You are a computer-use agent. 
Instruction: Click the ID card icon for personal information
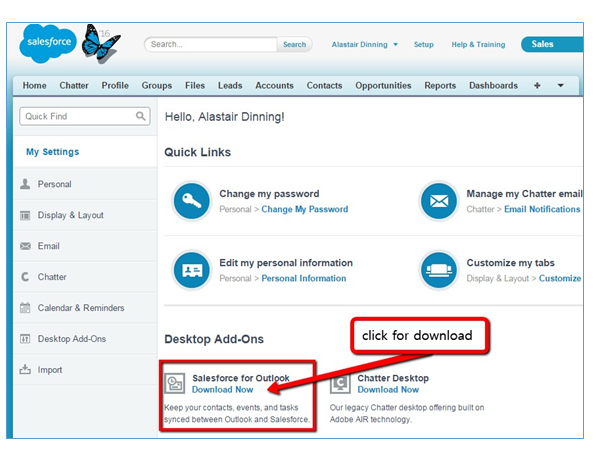pyautogui.click(x=192, y=270)
